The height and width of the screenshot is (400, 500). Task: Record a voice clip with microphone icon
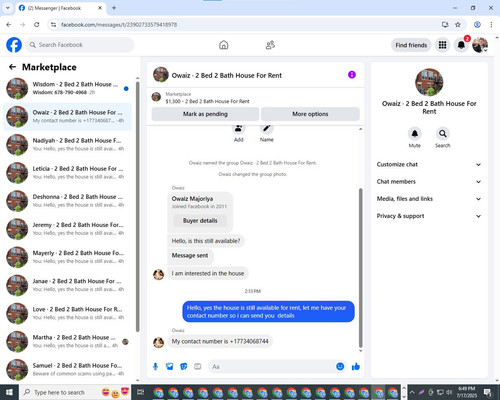(155, 367)
